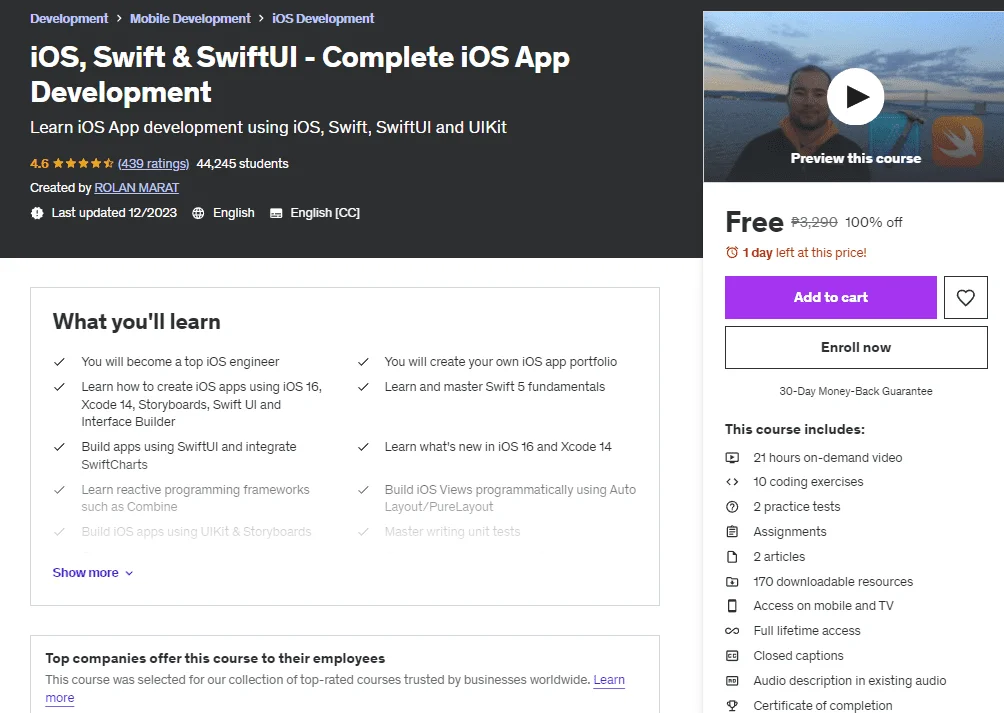Click the course title heading
Screen dimensions: 1004x713
pyautogui.click(x=300, y=74)
